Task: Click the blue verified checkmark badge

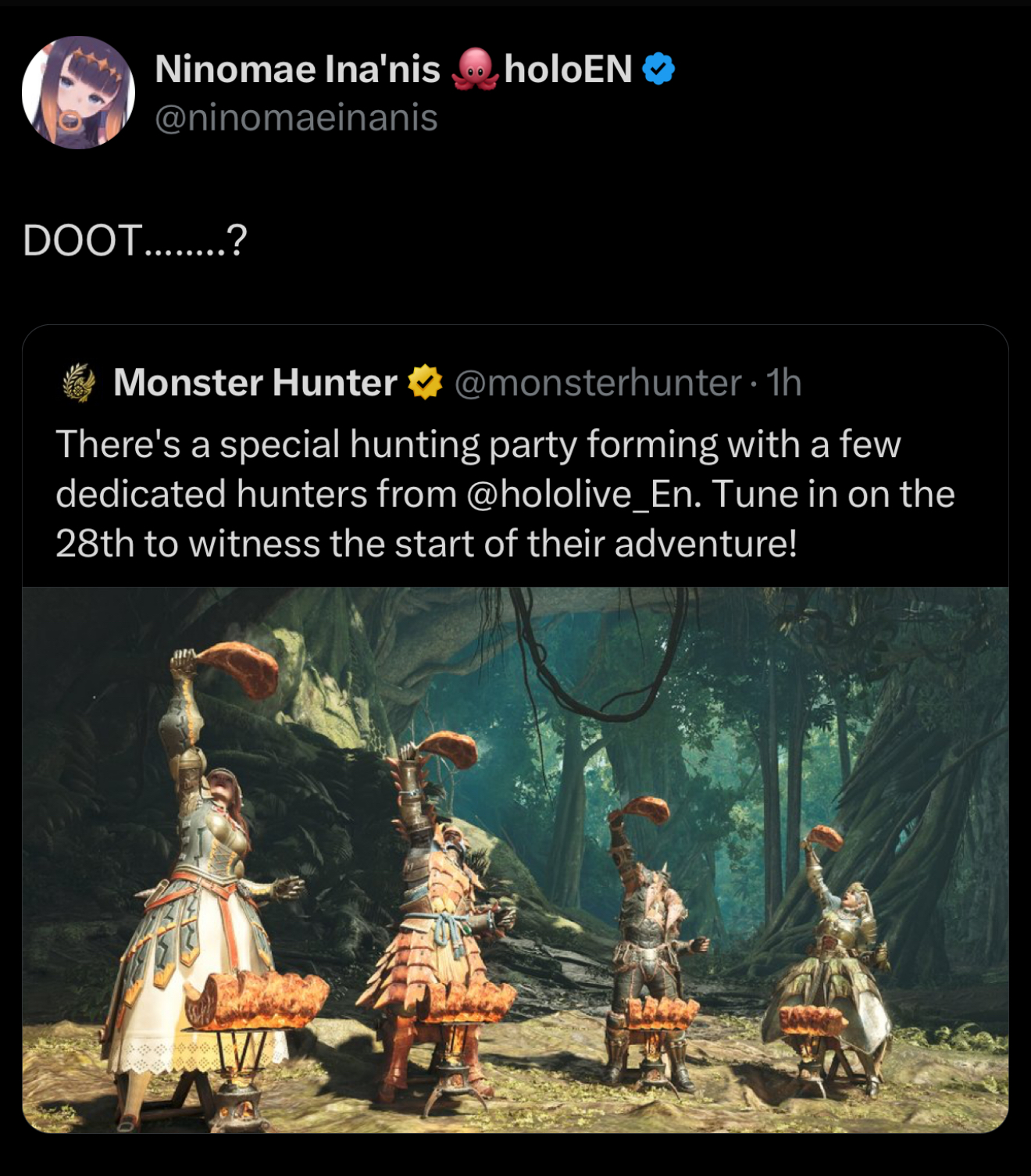Action: (658, 70)
